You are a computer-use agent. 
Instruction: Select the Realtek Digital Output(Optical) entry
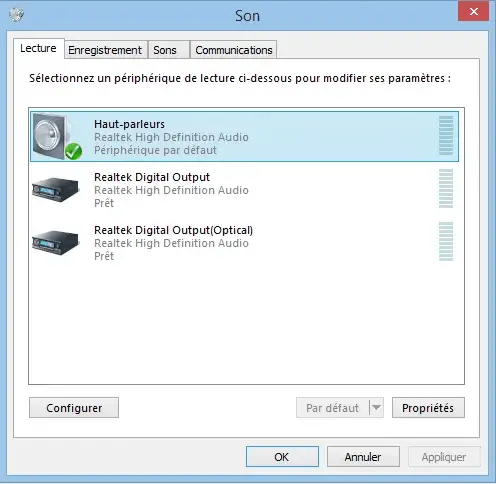tap(244, 243)
